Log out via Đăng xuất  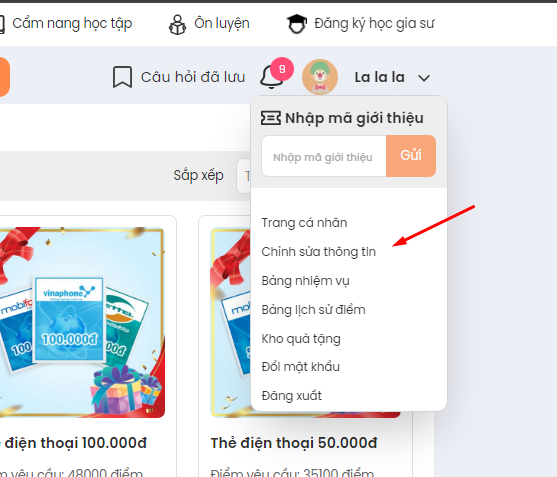pos(292,396)
